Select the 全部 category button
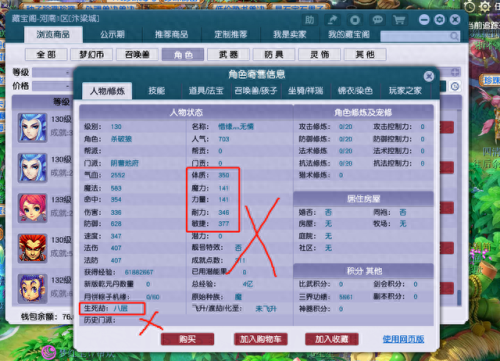The height and width of the screenshot is (361, 500). (x=46, y=54)
